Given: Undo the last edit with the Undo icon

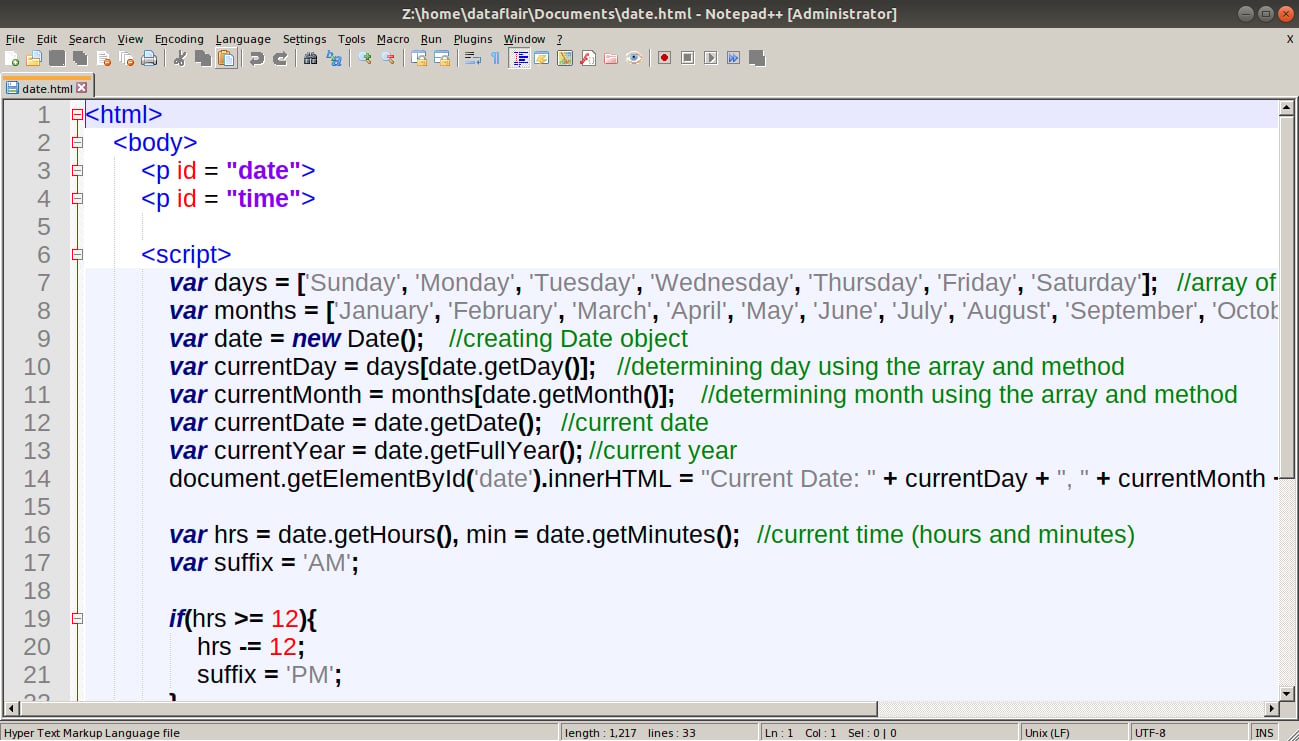Looking at the screenshot, I should [256, 58].
